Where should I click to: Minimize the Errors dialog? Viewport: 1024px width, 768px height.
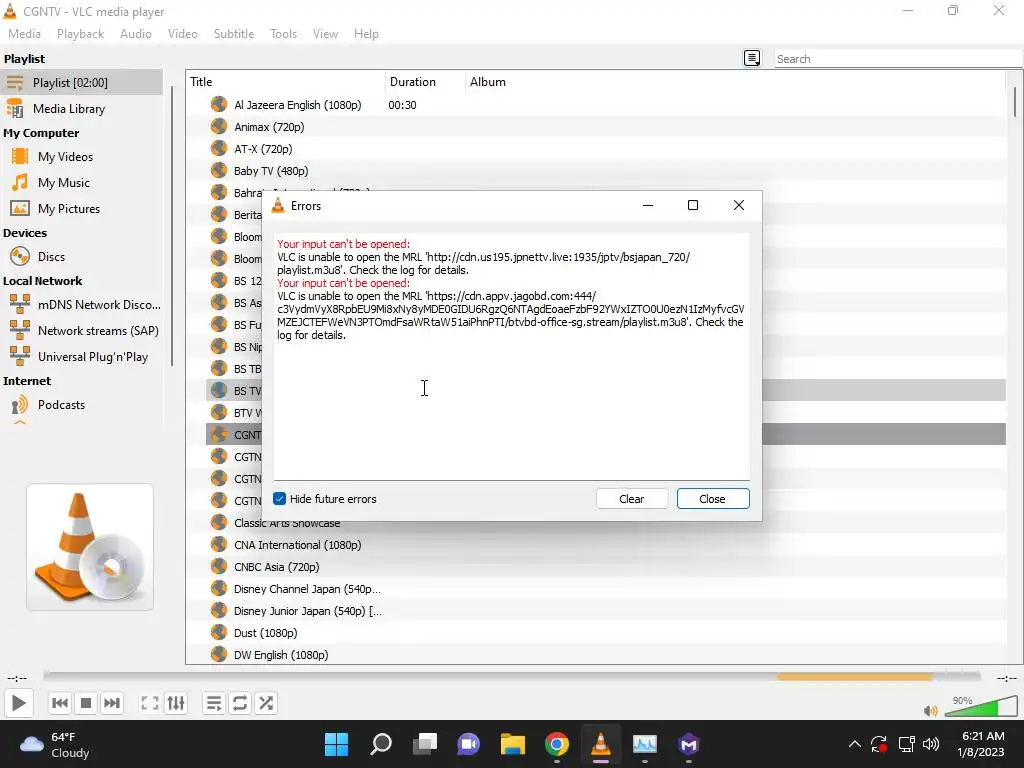(x=648, y=206)
